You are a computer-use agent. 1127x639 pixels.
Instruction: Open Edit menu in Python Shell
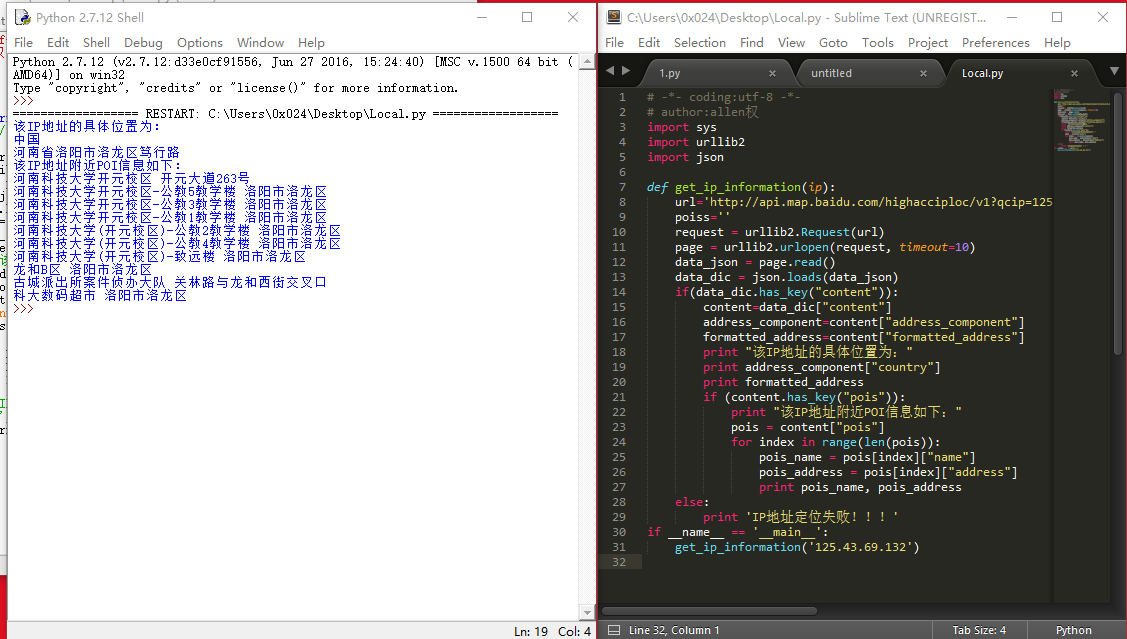[58, 42]
